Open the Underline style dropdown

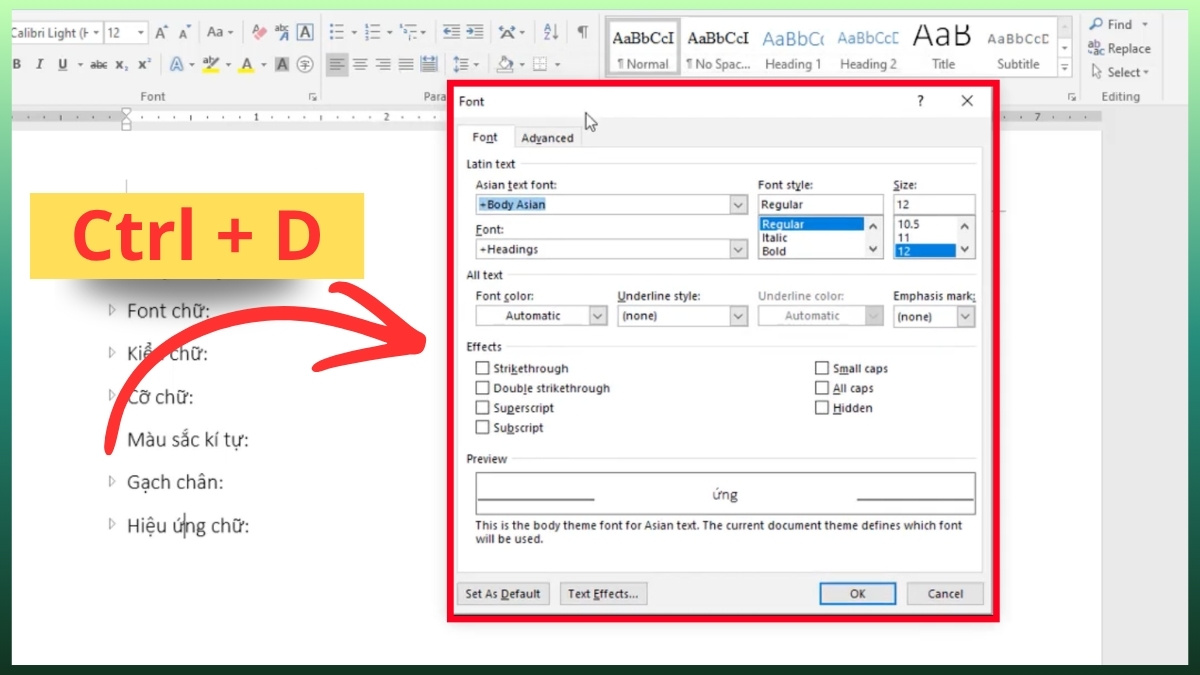pyautogui.click(x=738, y=316)
